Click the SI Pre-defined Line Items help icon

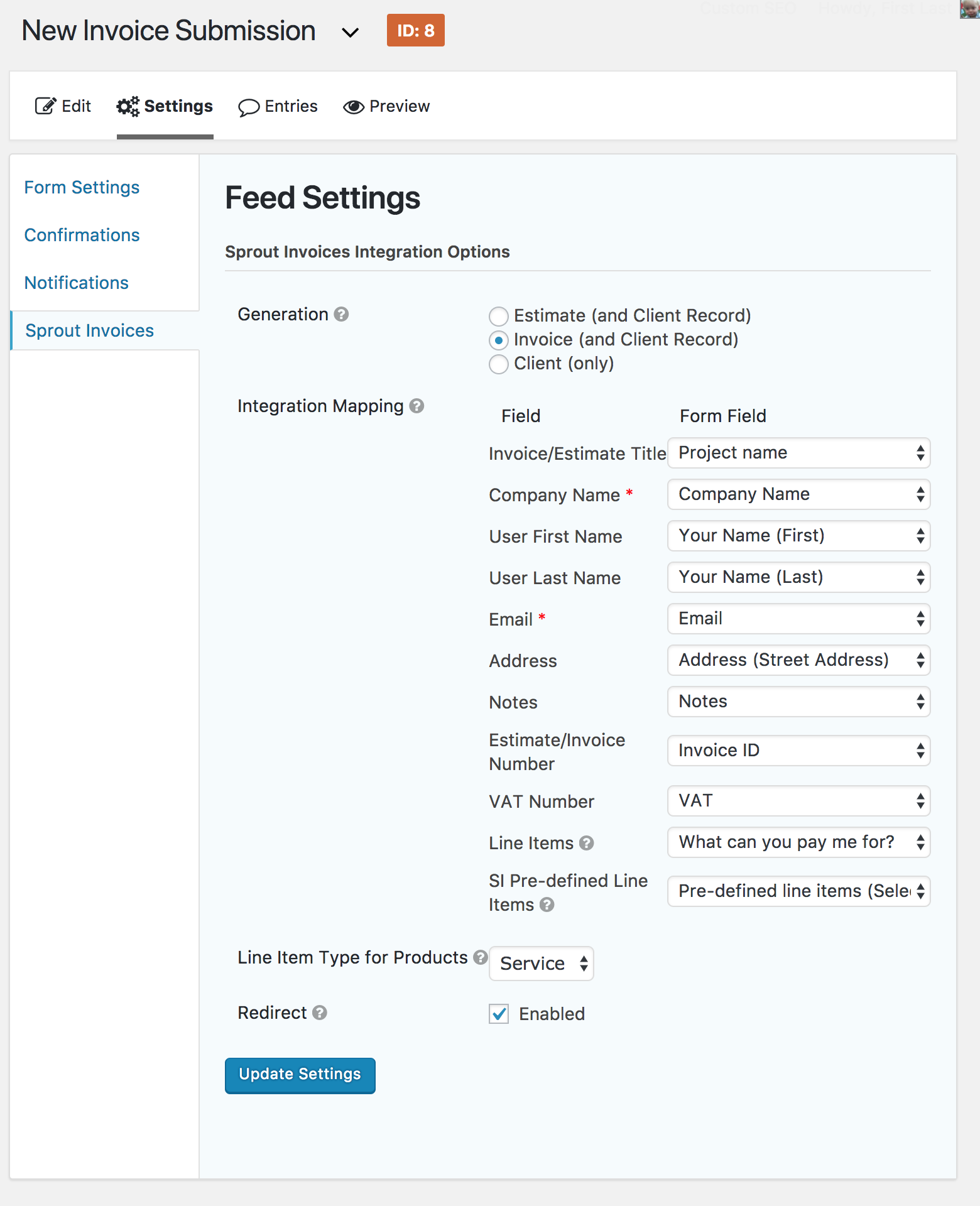click(x=547, y=905)
